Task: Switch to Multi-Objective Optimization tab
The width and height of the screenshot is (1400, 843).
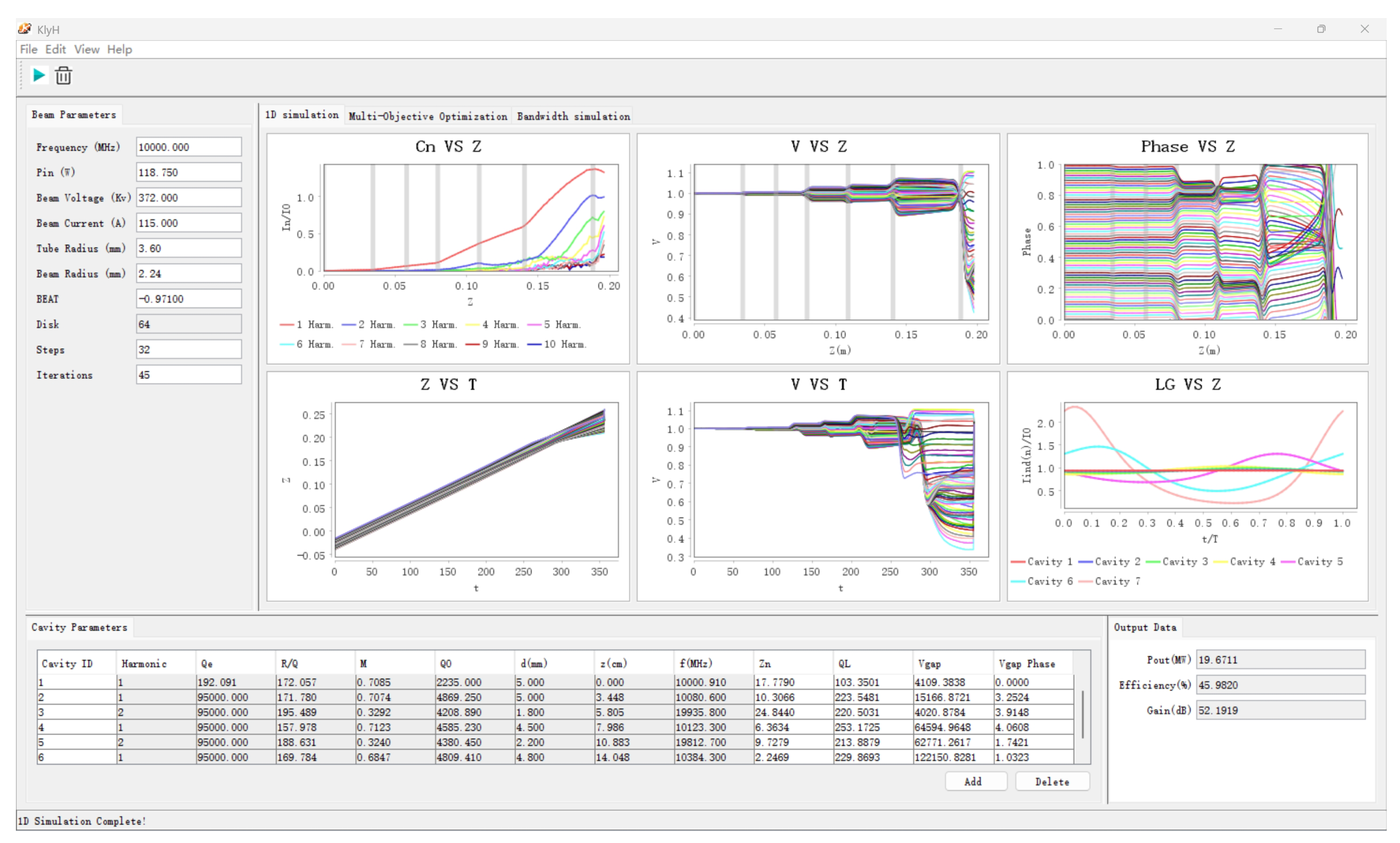Action: click(427, 116)
